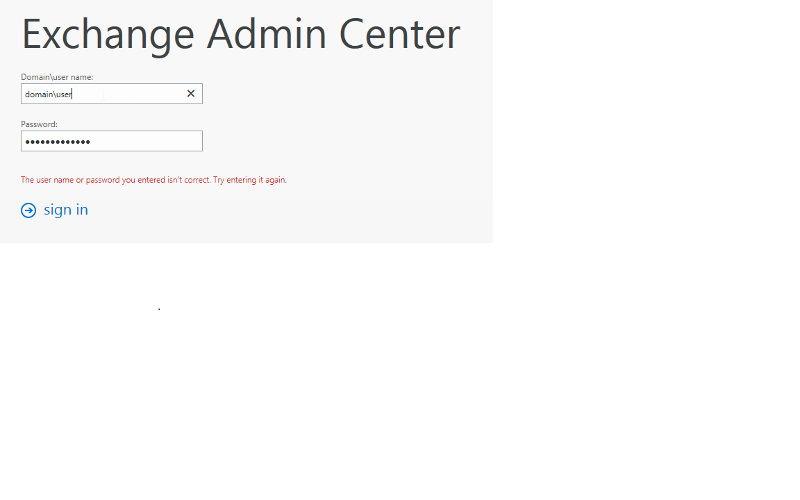Click the word Center in the heading
This screenshot has height=500, width=800.
pos(399,34)
